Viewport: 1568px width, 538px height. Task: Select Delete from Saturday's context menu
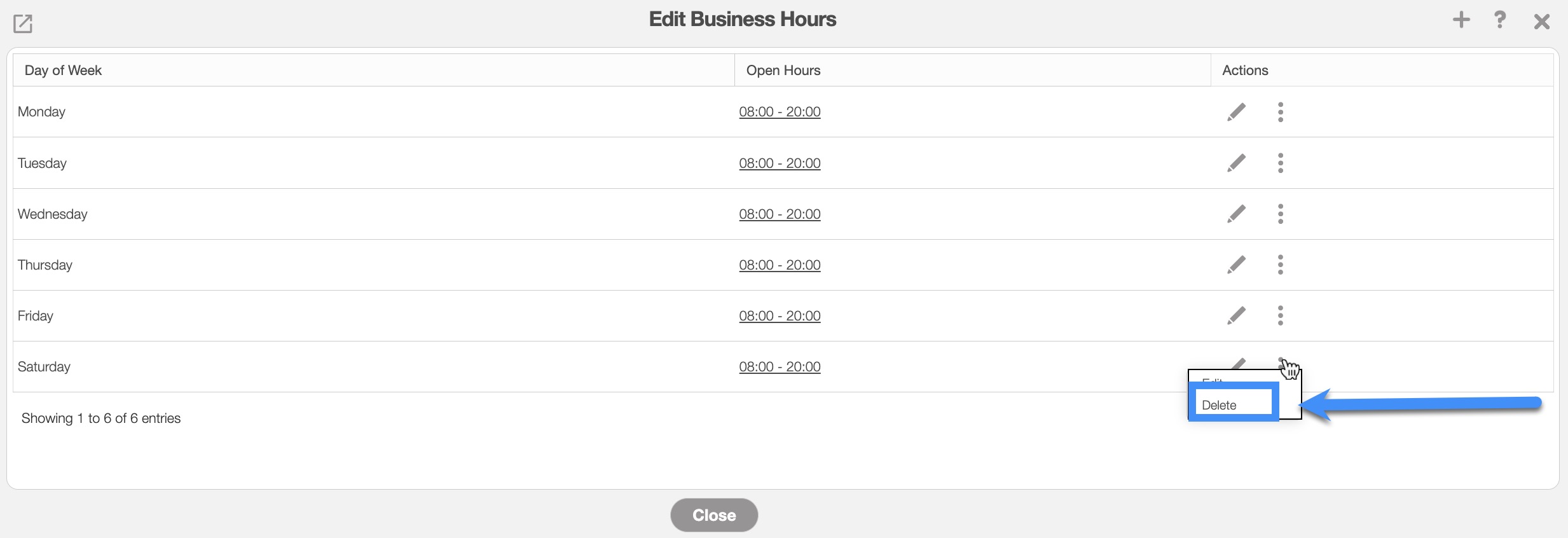pyautogui.click(x=1220, y=405)
